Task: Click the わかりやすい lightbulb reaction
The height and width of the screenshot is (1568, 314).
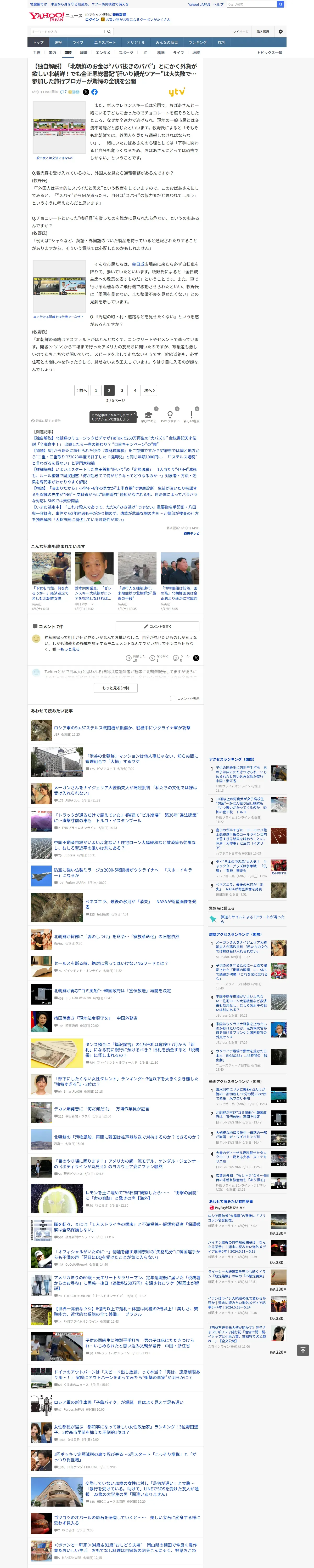Action: coord(170,414)
